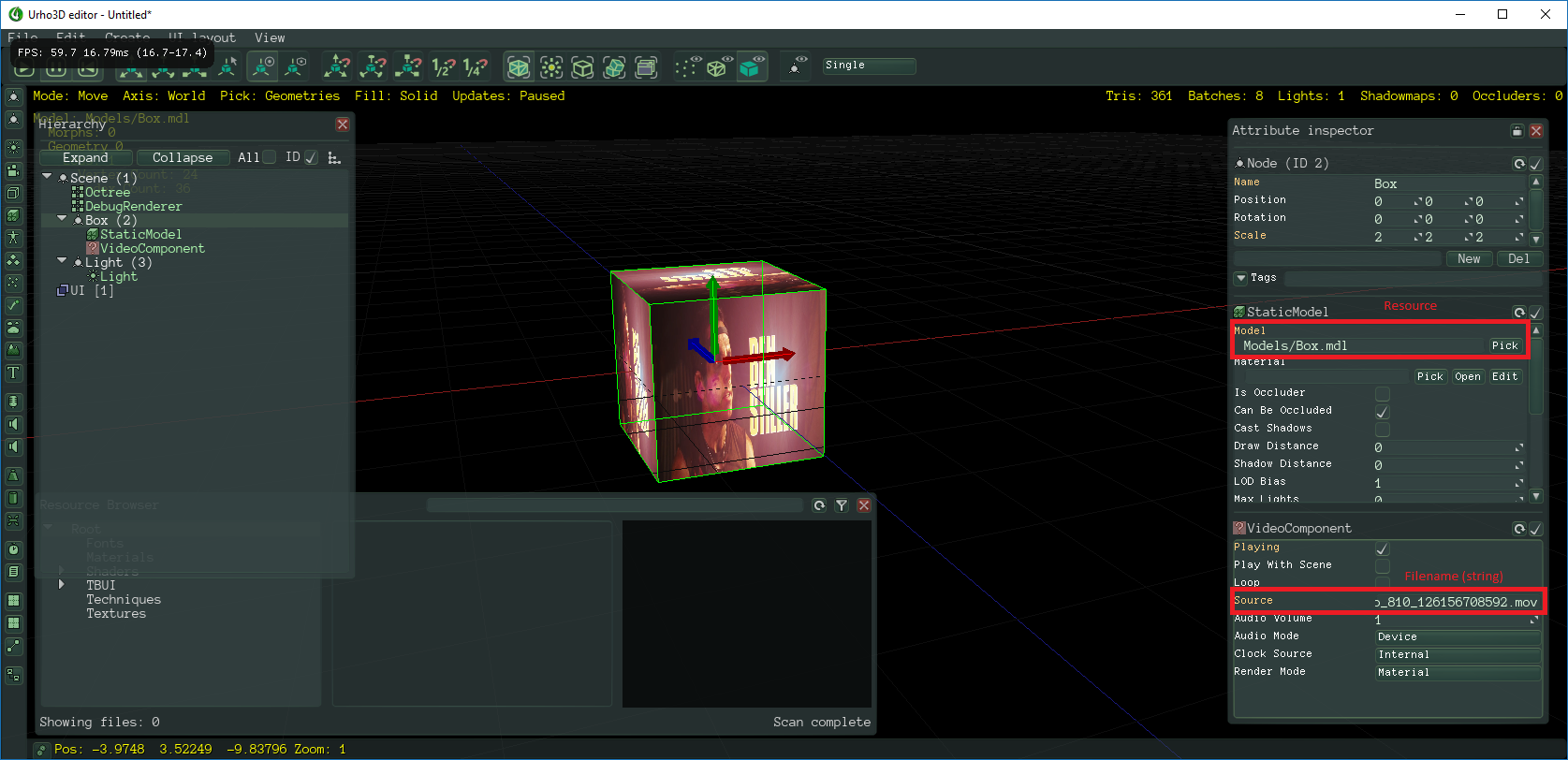Viewport: 1568px width, 760px height.
Task: Collapse the Light (3) tree node
Action: [x=62, y=261]
